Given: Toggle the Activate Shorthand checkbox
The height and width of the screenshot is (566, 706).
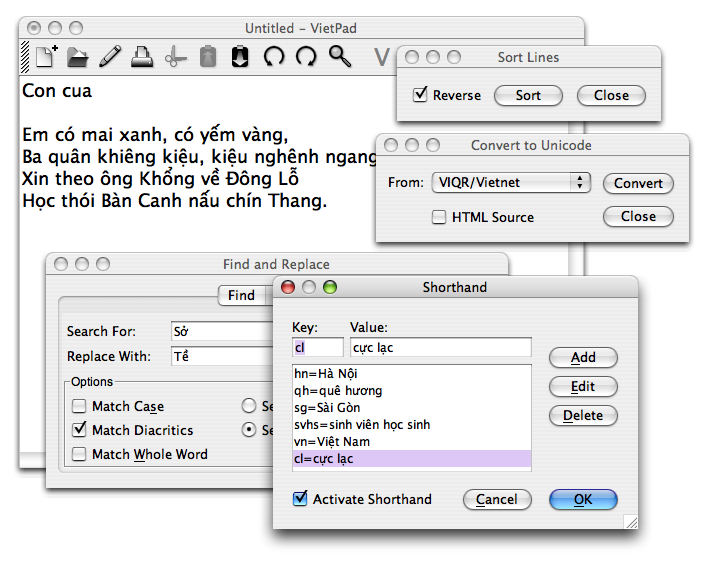Looking at the screenshot, I should click(x=300, y=499).
